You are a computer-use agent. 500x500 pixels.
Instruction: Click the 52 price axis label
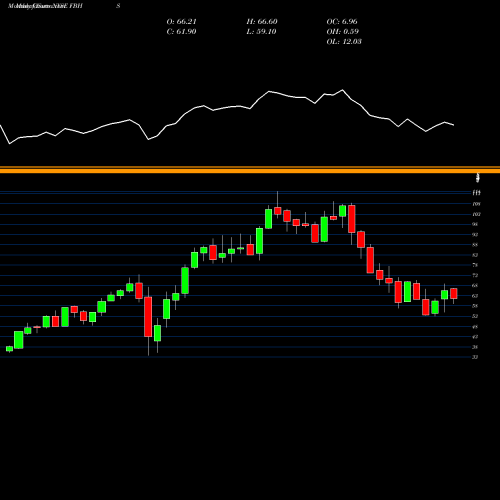(x=475, y=316)
